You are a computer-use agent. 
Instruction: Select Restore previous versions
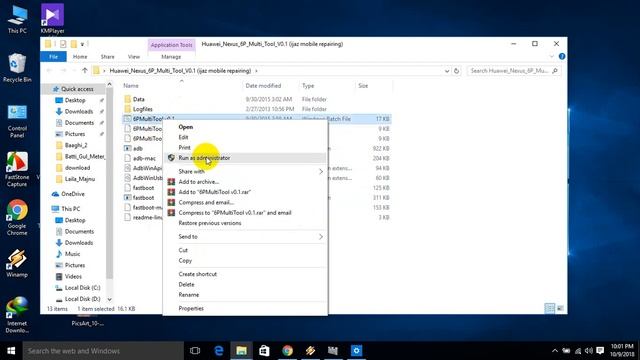(x=246, y=223)
